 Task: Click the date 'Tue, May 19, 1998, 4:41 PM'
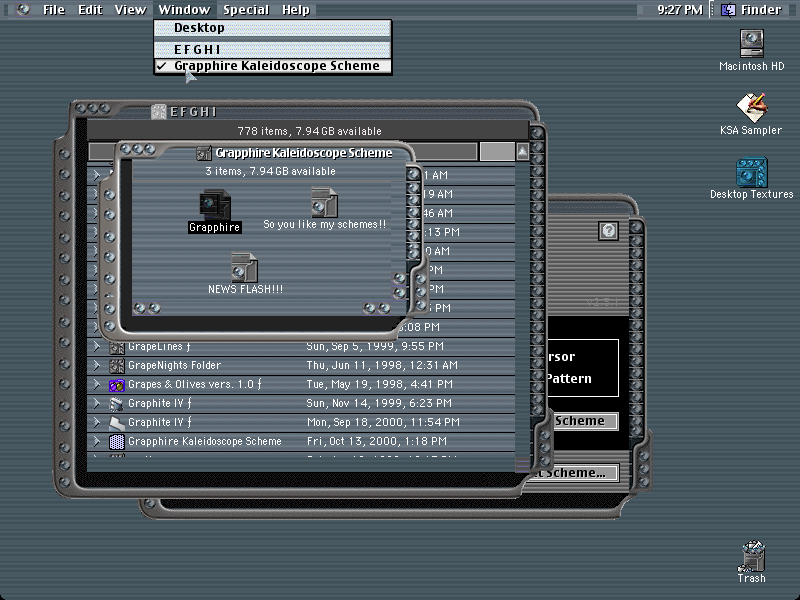pos(380,384)
